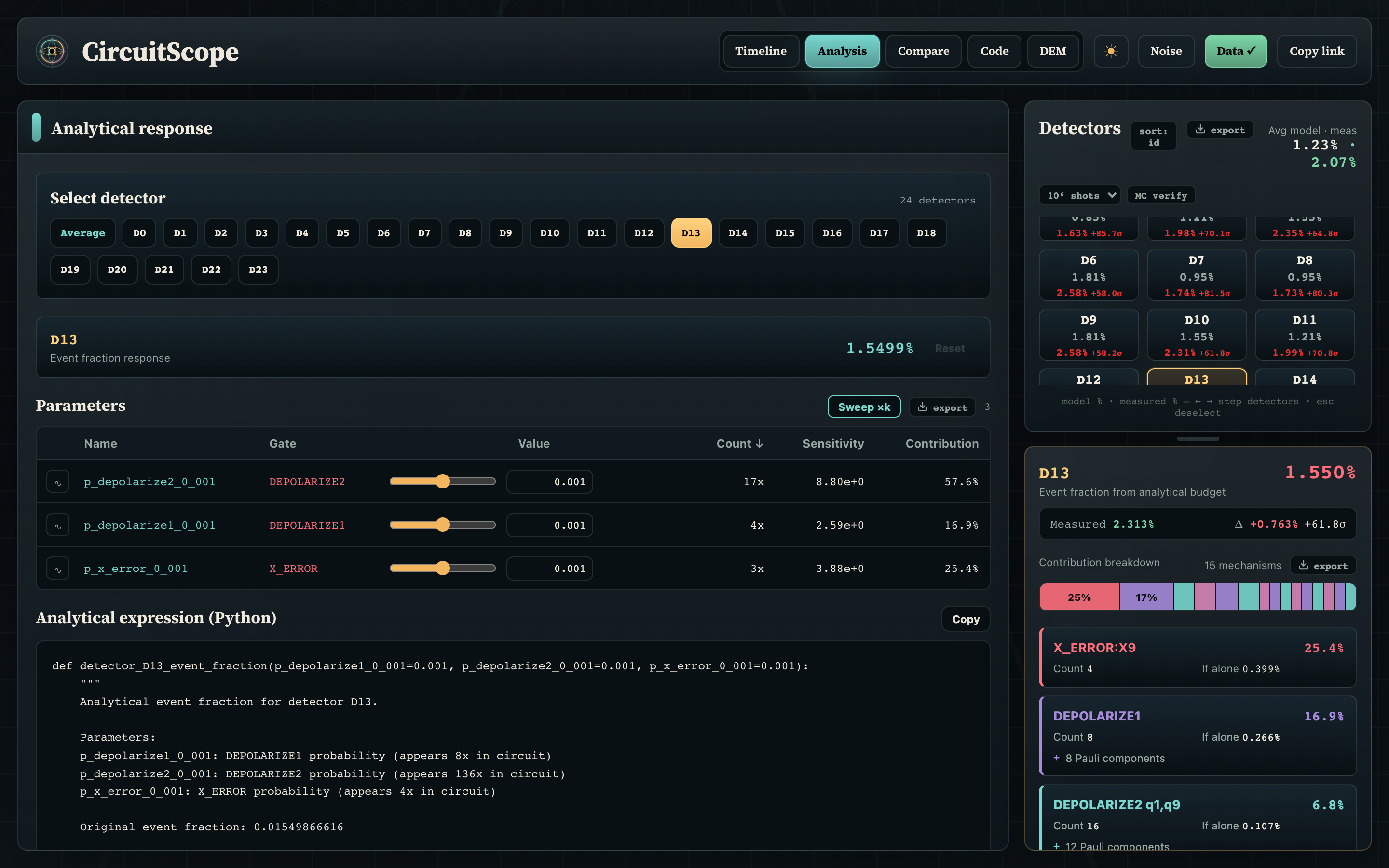
Task: Expand 12 Pauli components under DEPOLARIZE2
Action: 1111,846
